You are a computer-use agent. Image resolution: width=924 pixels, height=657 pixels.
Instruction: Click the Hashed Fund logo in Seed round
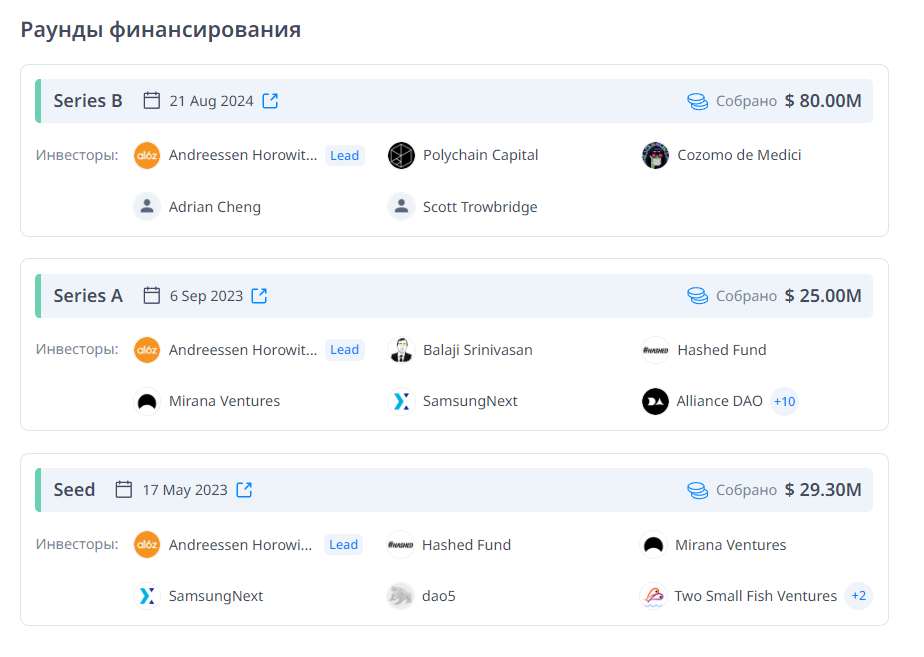[x=400, y=544]
